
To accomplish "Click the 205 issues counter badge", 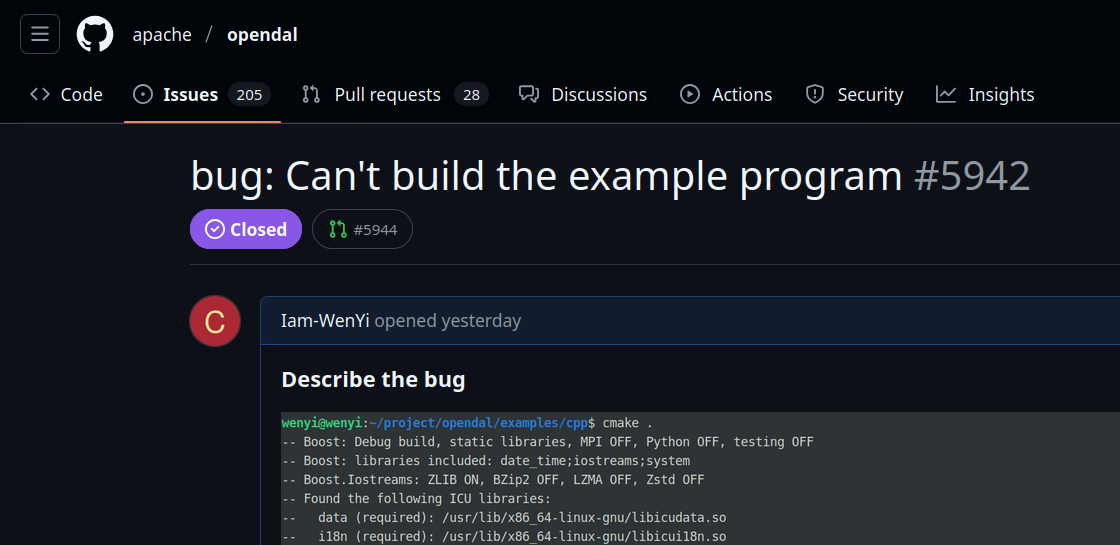I will tap(249, 95).
